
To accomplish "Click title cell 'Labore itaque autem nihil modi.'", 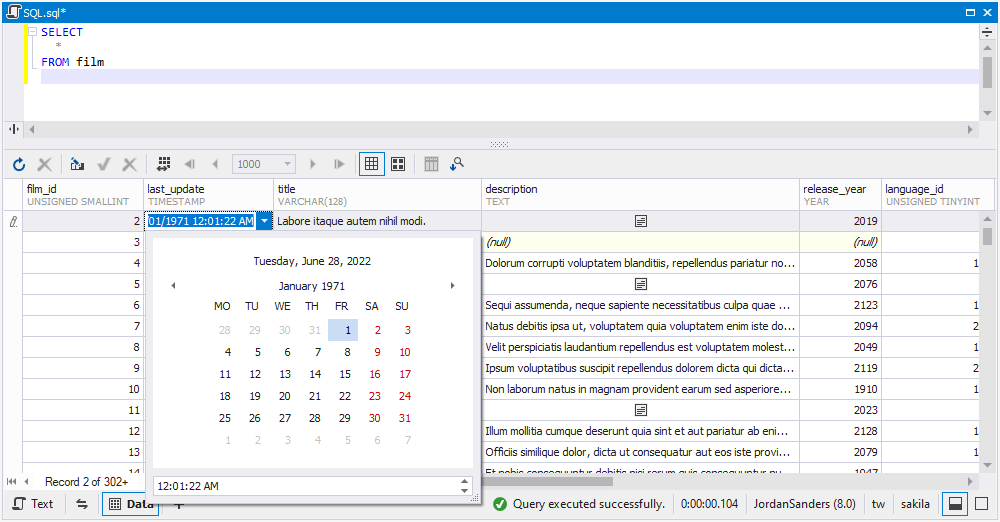I will pos(377,221).
